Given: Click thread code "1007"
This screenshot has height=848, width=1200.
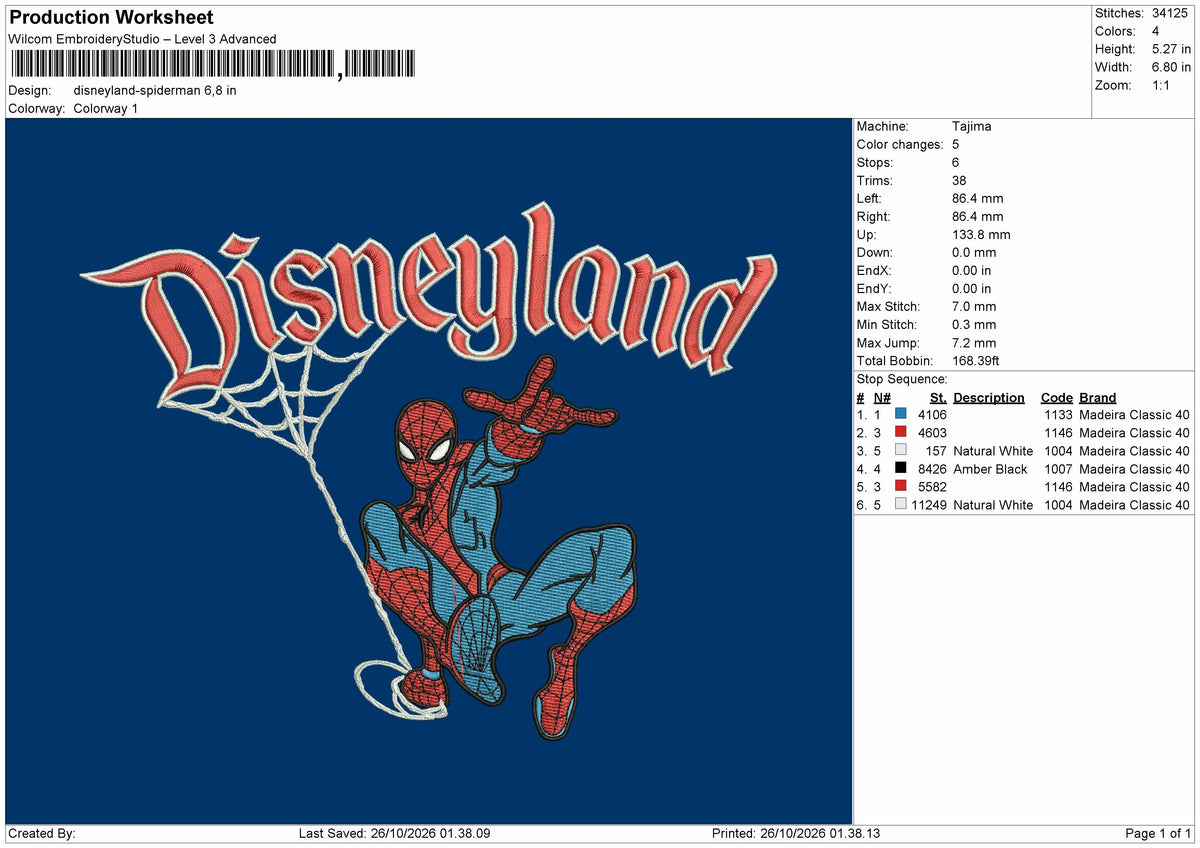Looking at the screenshot, I should click(x=1058, y=469).
